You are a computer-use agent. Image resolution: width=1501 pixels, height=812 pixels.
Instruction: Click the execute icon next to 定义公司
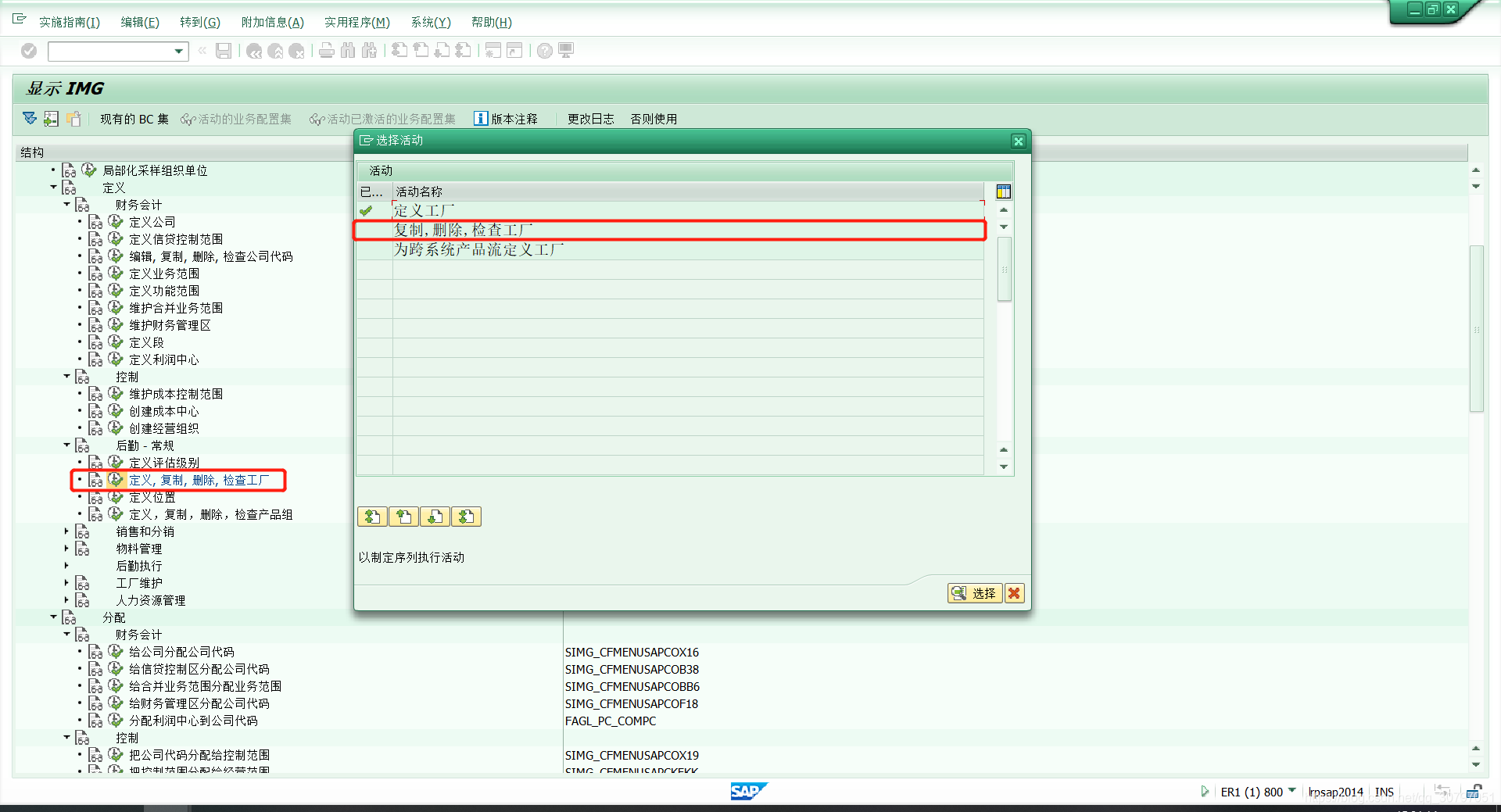click(116, 222)
